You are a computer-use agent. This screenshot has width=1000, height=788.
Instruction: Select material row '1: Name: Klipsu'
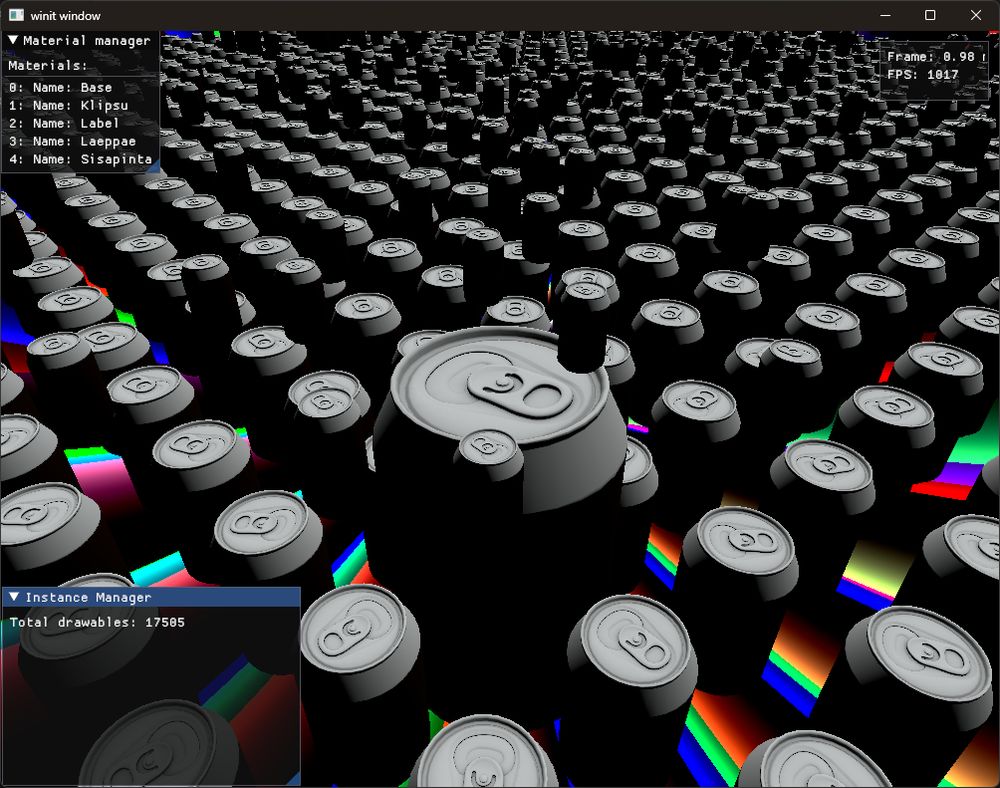(68, 105)
